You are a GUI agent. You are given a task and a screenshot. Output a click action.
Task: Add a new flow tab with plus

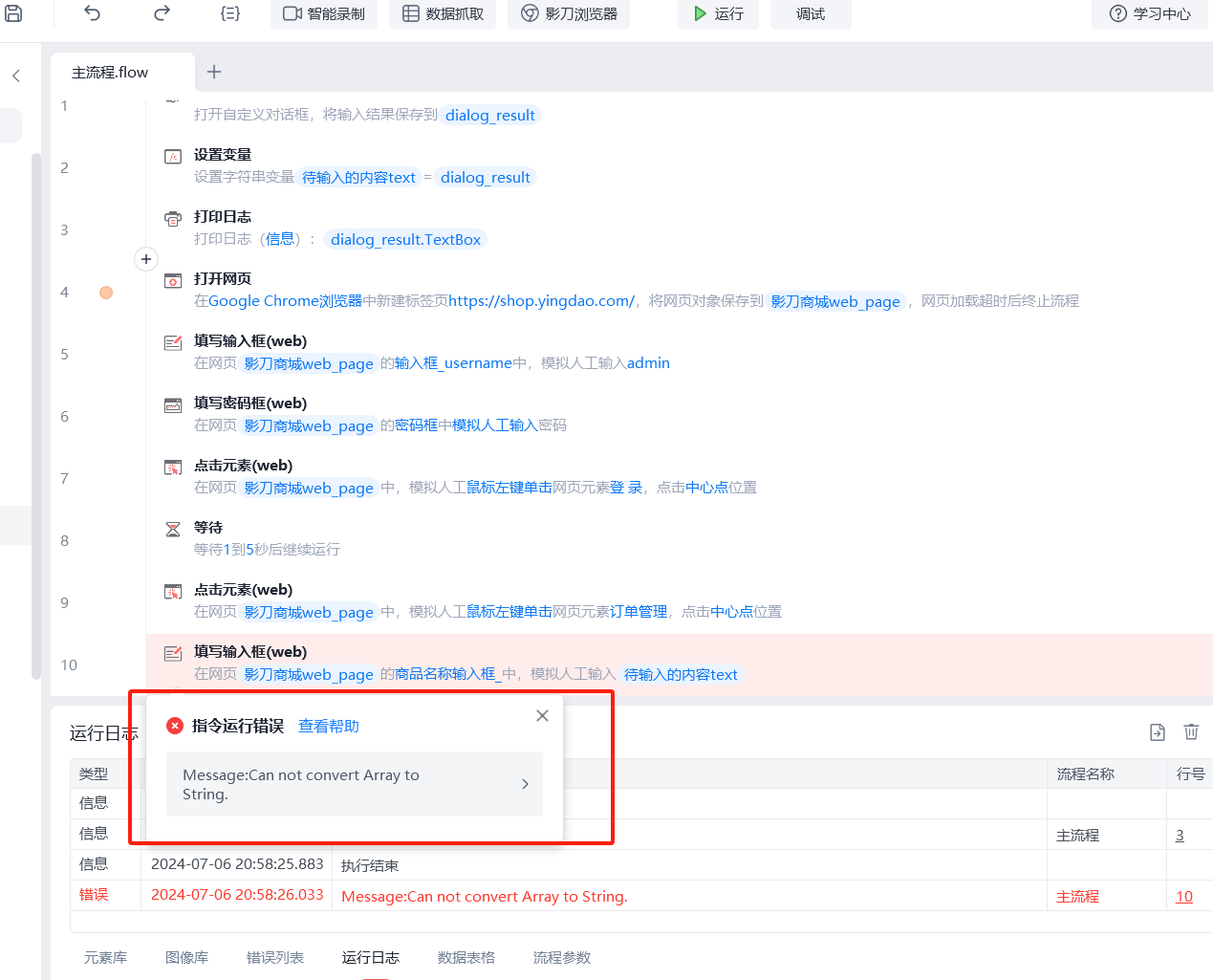coord(214,72)
